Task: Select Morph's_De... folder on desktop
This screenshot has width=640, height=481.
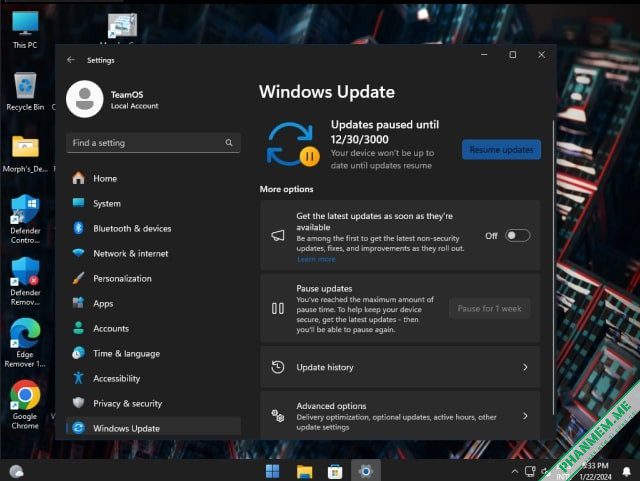Action: pyautogui.click(x=25, y=154)
